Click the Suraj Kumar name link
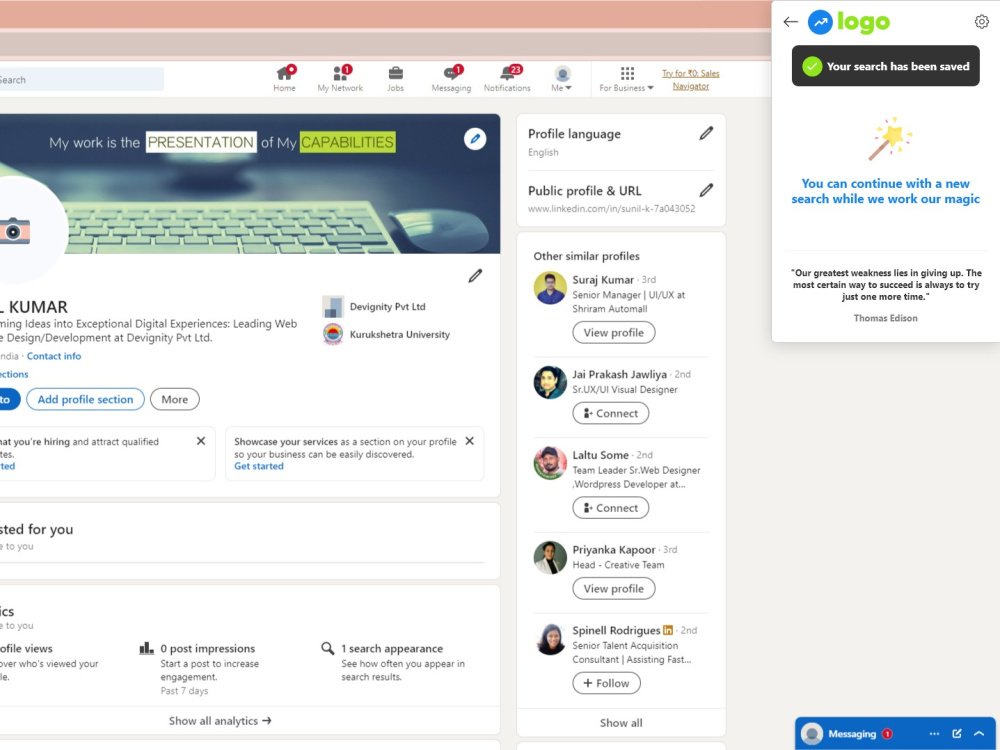Image resolution: width=1000 pixels, height=750 pixels. click(603, 279)
